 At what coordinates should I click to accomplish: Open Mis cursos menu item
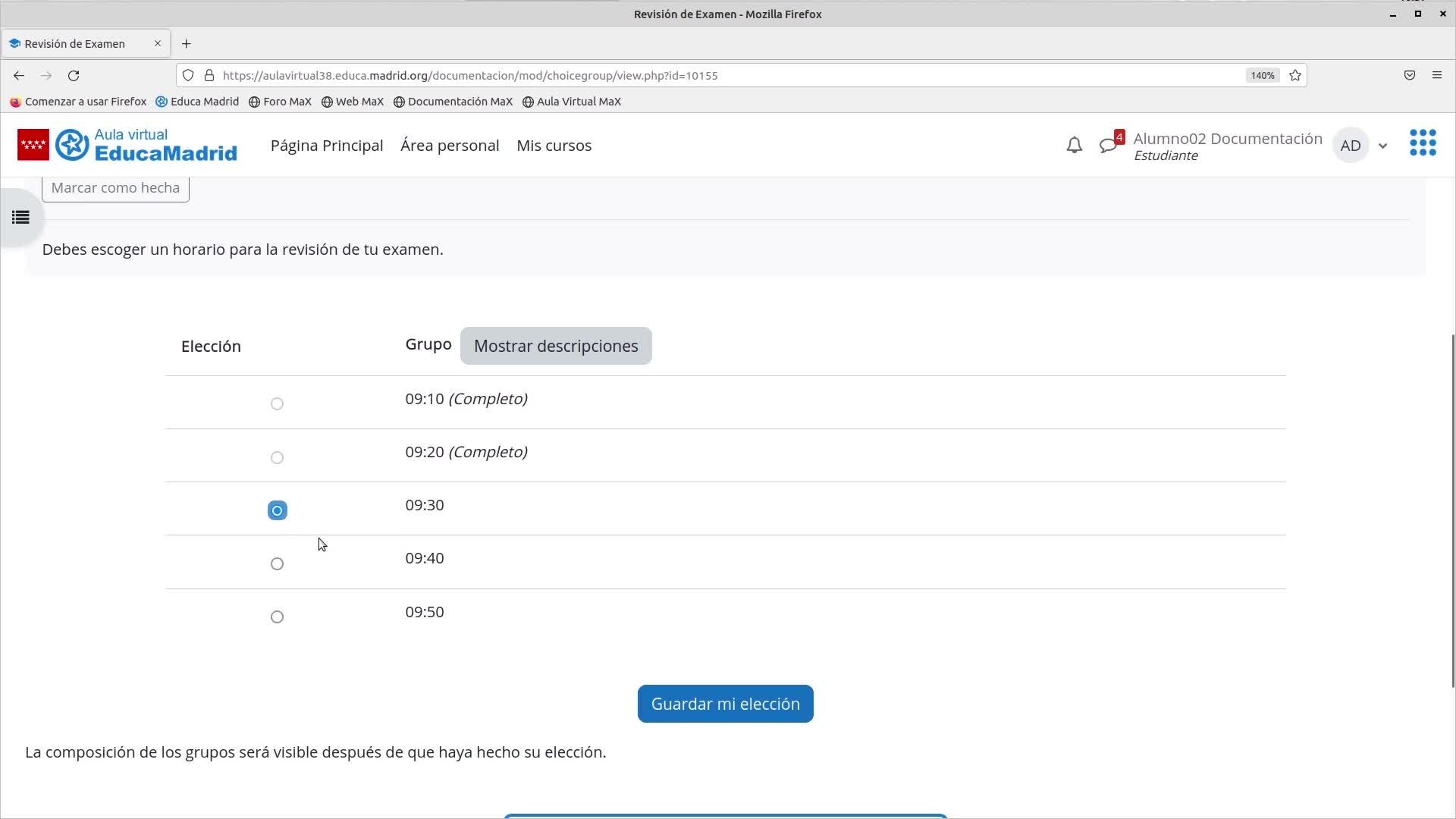pyautogui.click(x=554, y=146)
